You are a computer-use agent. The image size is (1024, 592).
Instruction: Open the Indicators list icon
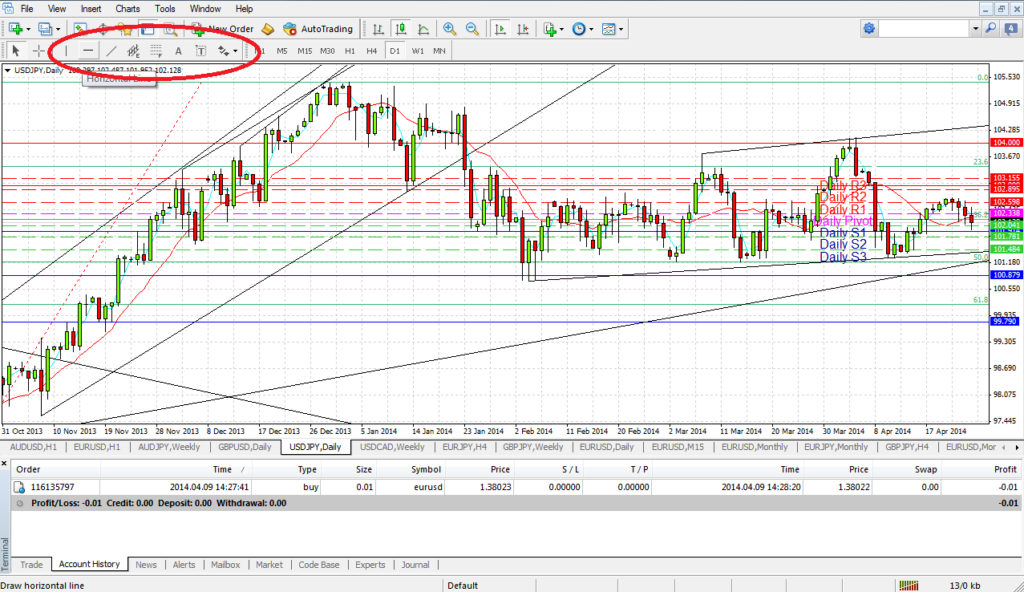(x=549, y=29)
